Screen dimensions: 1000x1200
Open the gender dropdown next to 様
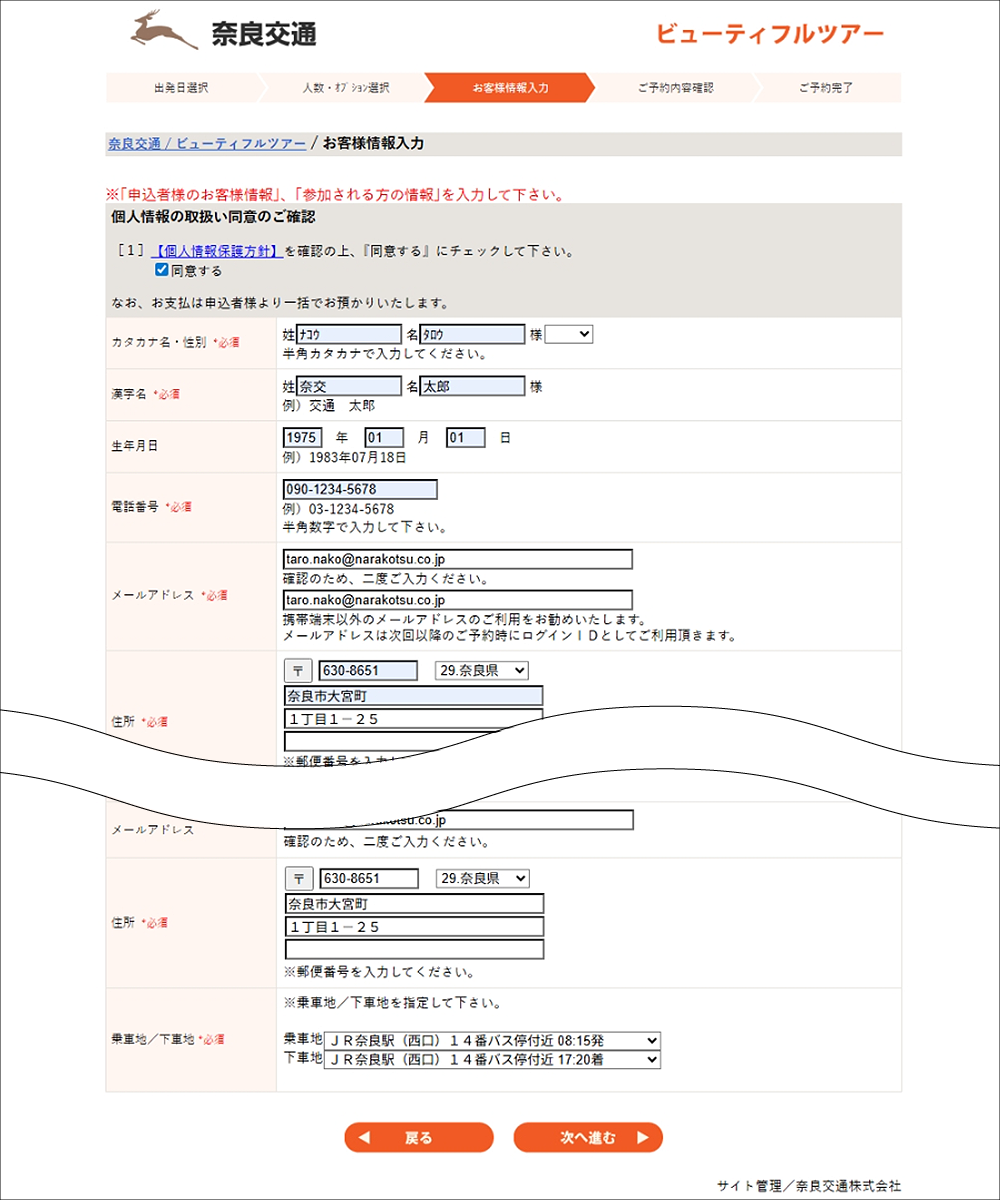click(x=569, y=334)
